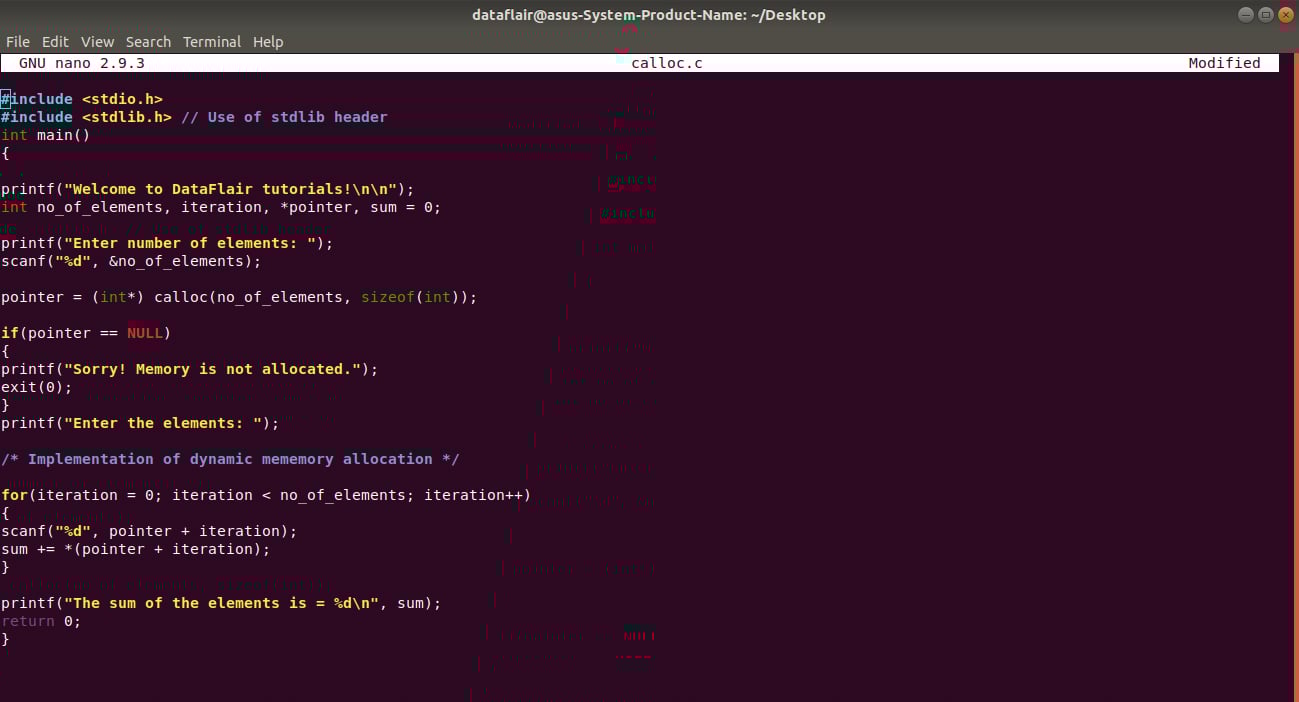Image resolution: width=1299 pixels, height=702 pixels.
Task: Click the return 0 statement
Action: pyautogui.click(x=40, y=620)
